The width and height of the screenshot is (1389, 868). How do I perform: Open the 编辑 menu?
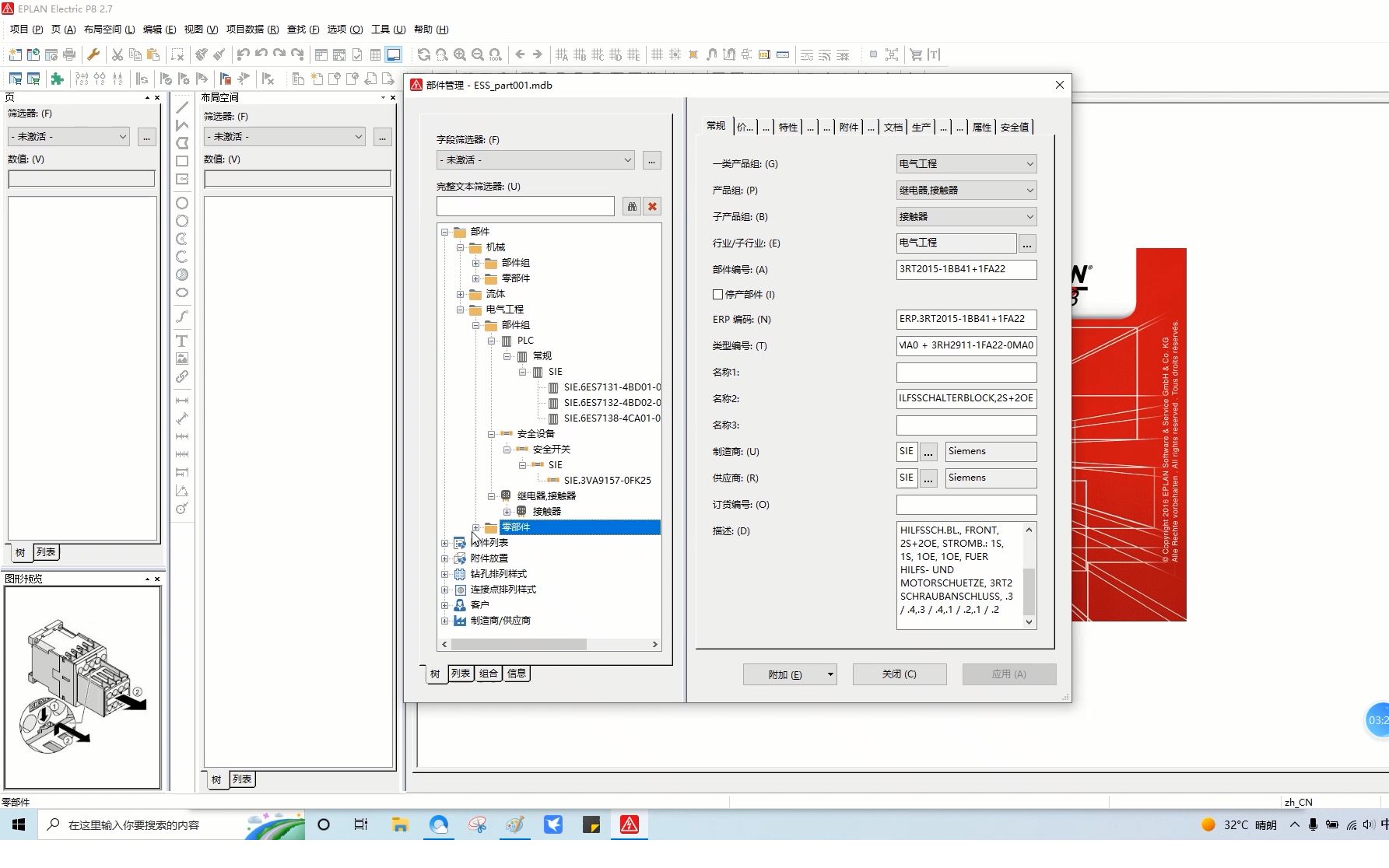click(x=160, y=30)
